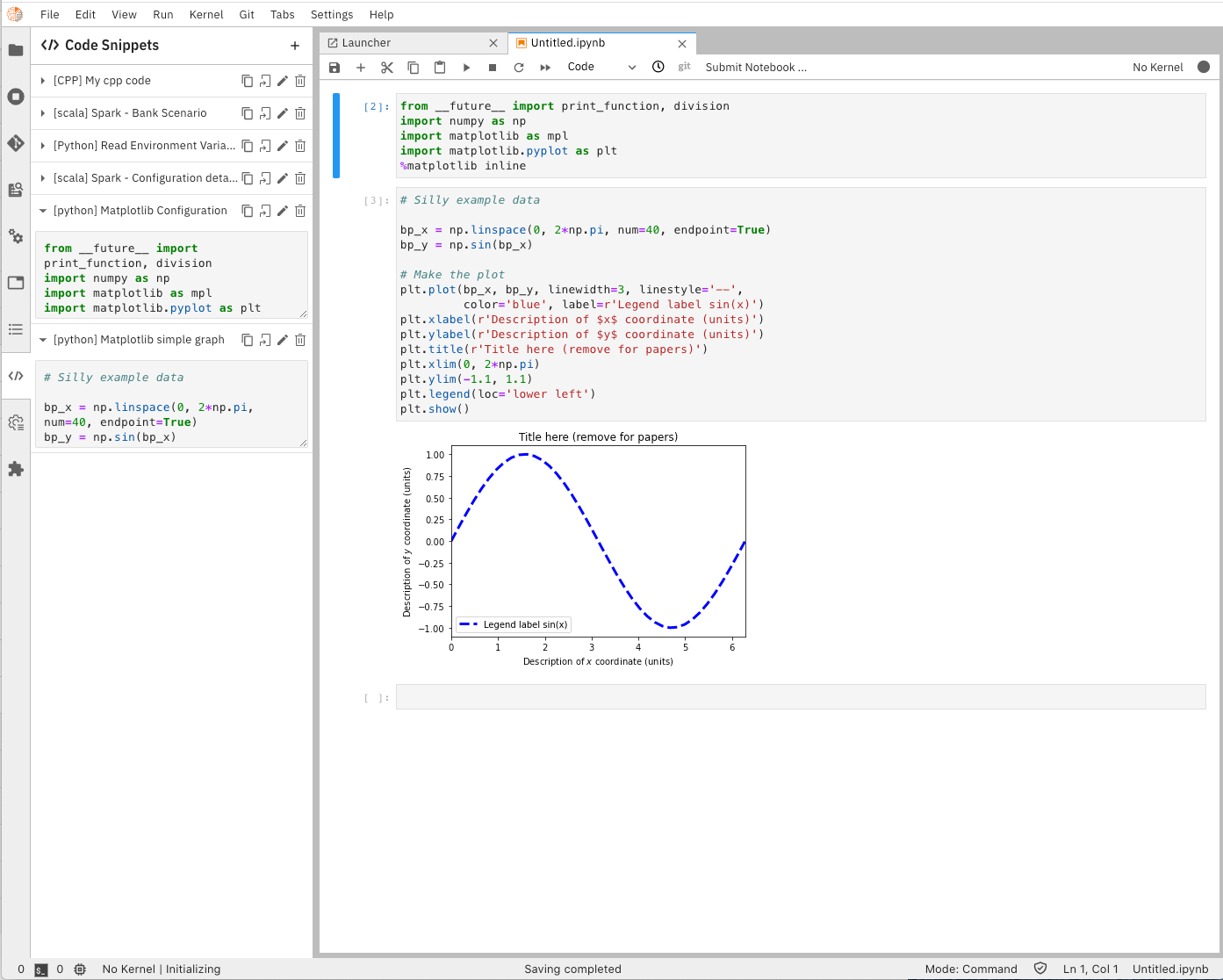Click No Kernel | Initializing status text

click(x=162, y=969)
